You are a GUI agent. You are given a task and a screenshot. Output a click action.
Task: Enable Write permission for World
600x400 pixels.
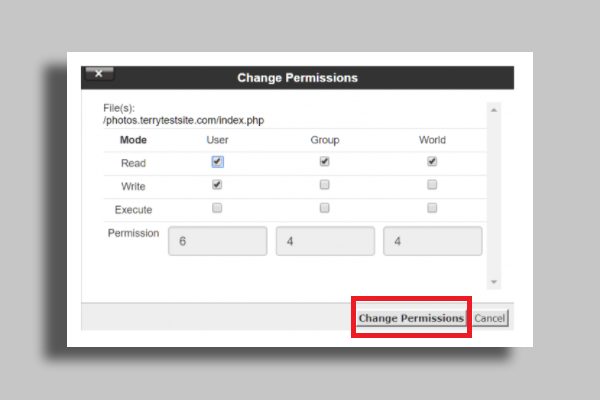coord(432,185)
